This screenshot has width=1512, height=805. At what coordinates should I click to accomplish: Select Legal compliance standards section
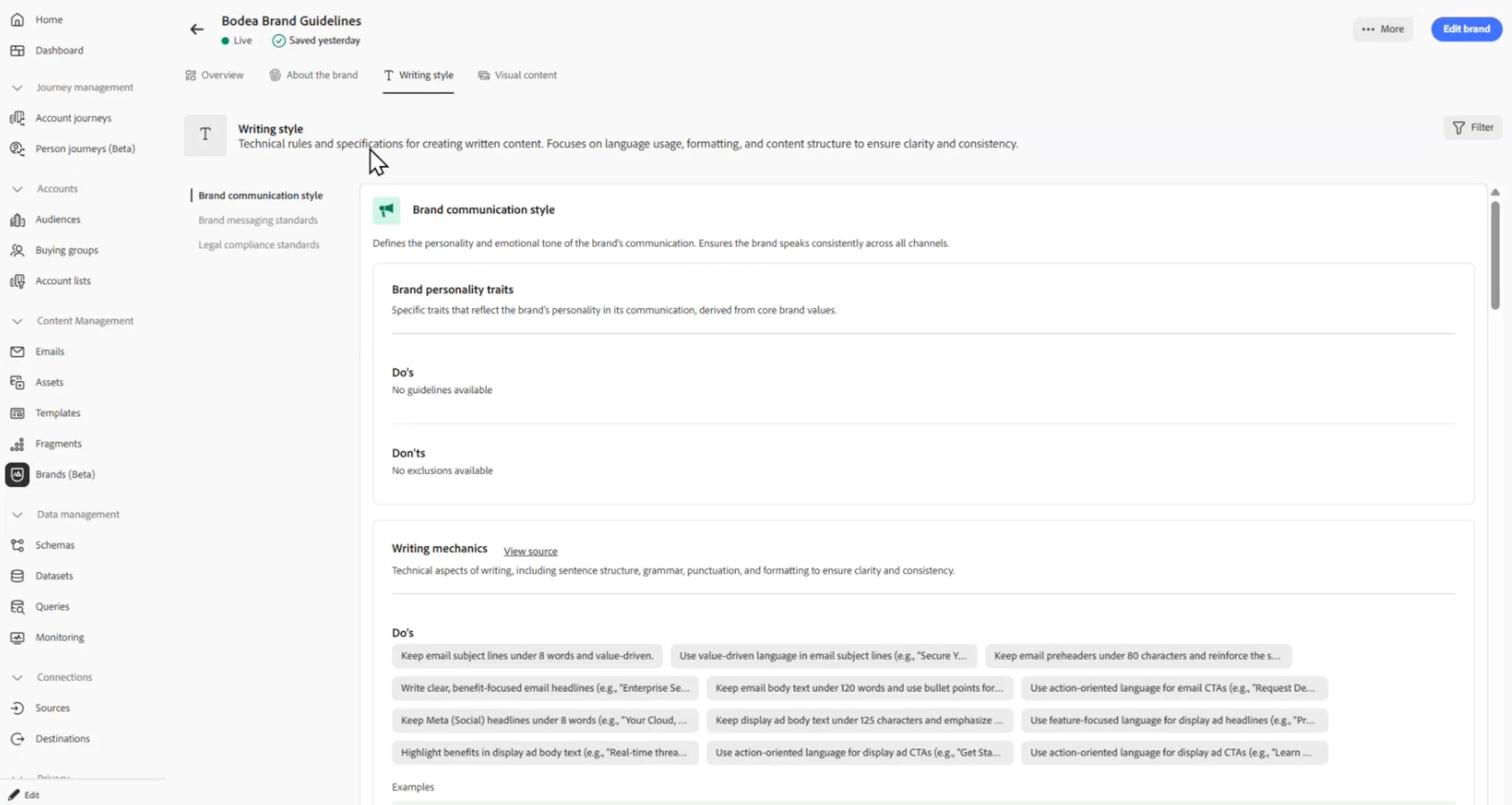pos(258,245)
